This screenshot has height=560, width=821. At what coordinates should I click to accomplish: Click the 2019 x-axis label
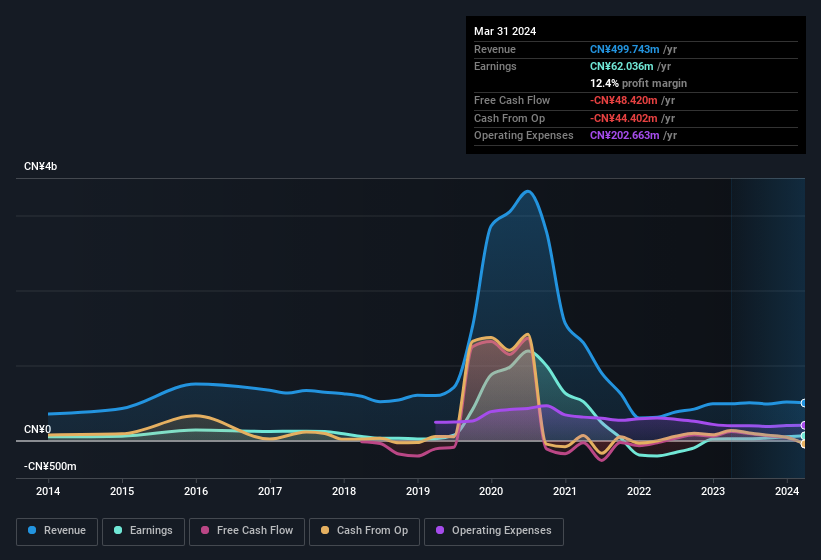[417, 491]
